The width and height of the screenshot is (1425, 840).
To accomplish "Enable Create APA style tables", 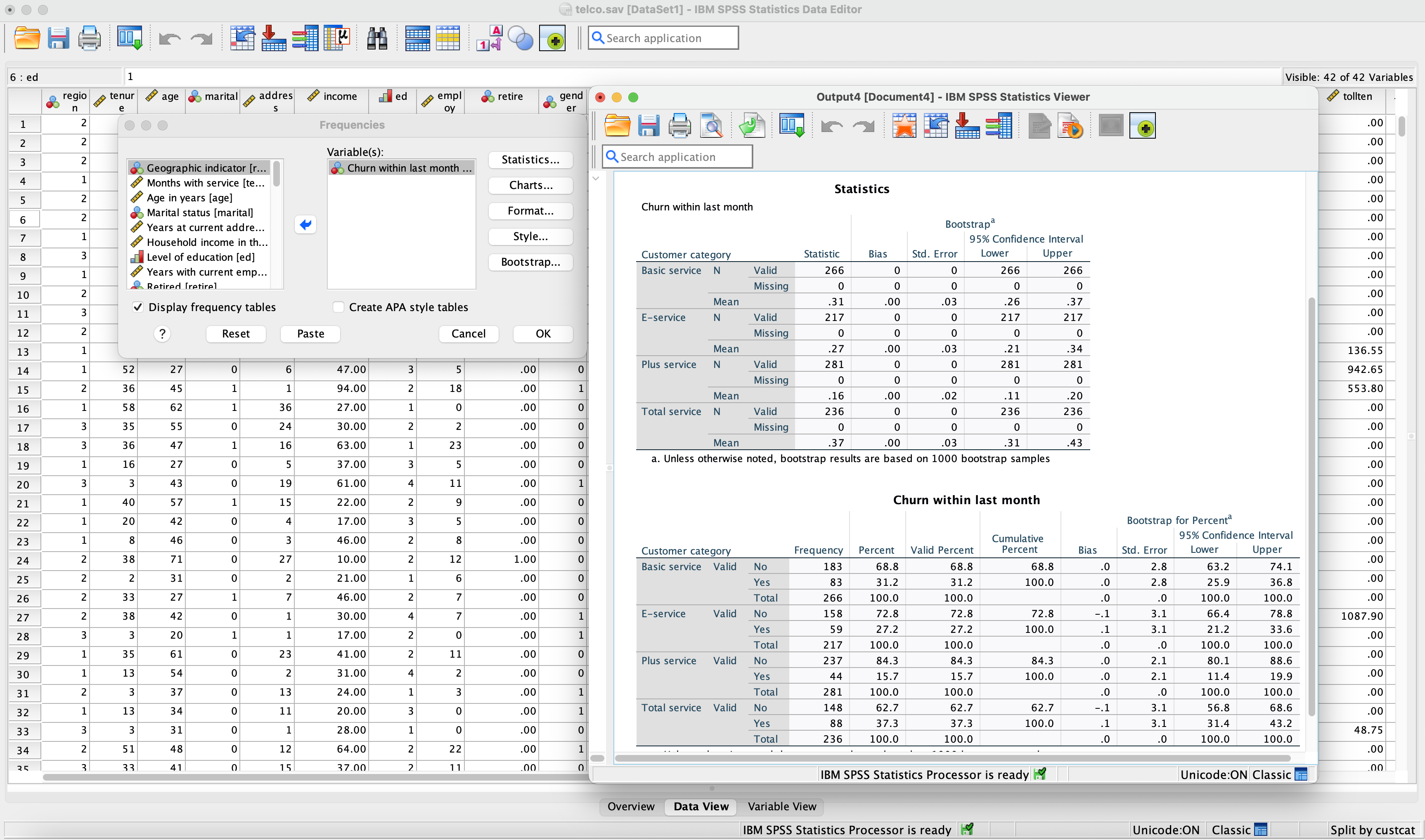I will pos(338,307).
